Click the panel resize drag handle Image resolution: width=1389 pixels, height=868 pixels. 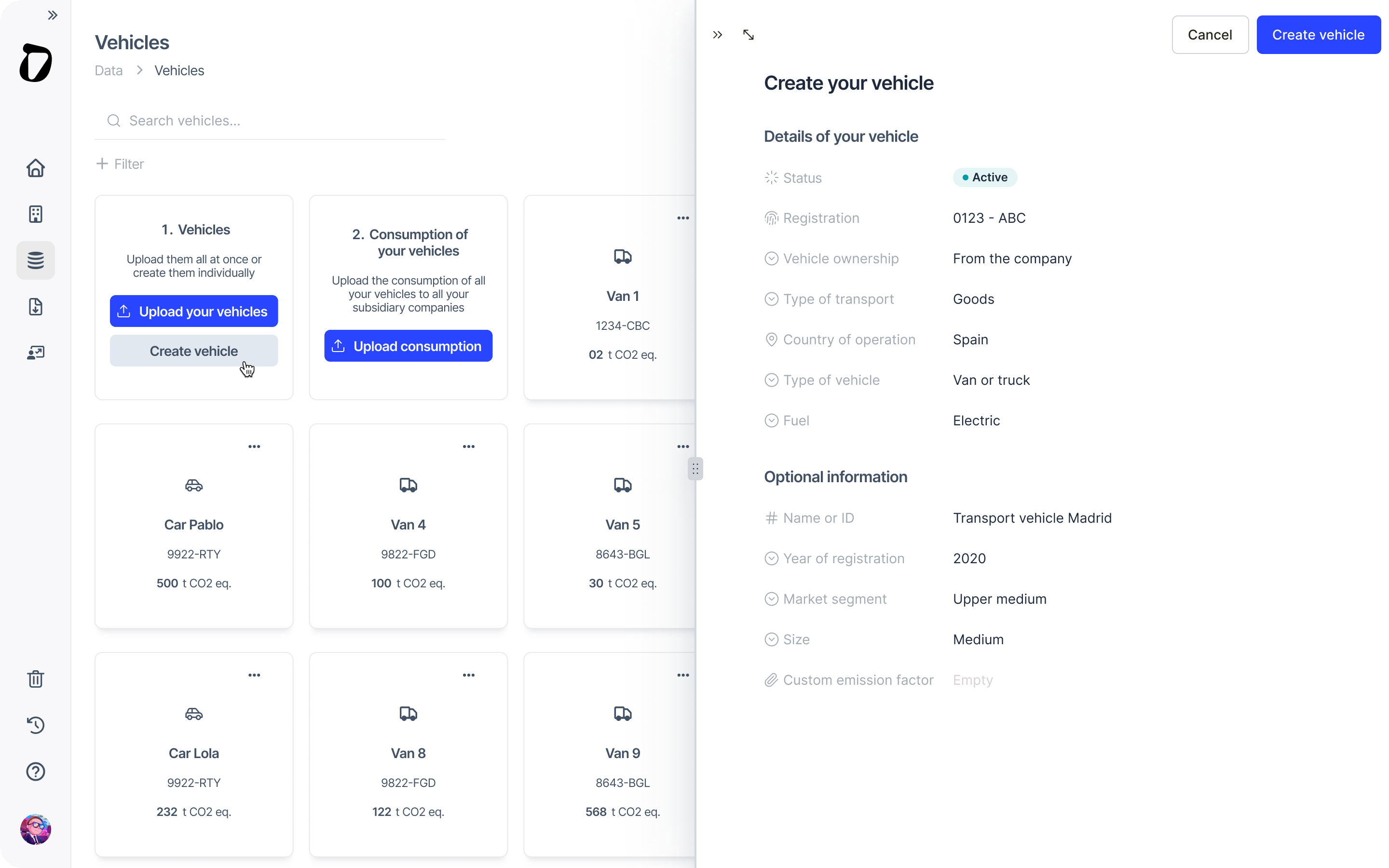695,469
